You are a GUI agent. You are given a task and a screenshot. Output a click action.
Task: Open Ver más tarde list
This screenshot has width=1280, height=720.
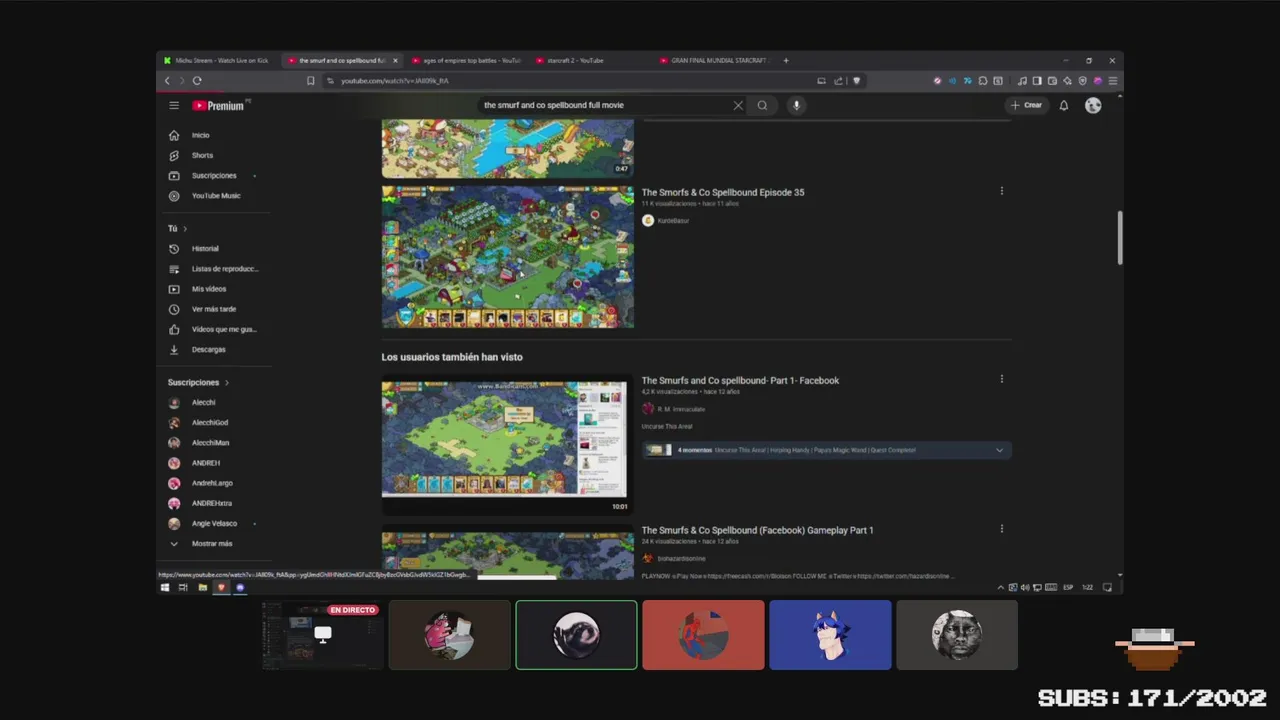coord(212,309)
